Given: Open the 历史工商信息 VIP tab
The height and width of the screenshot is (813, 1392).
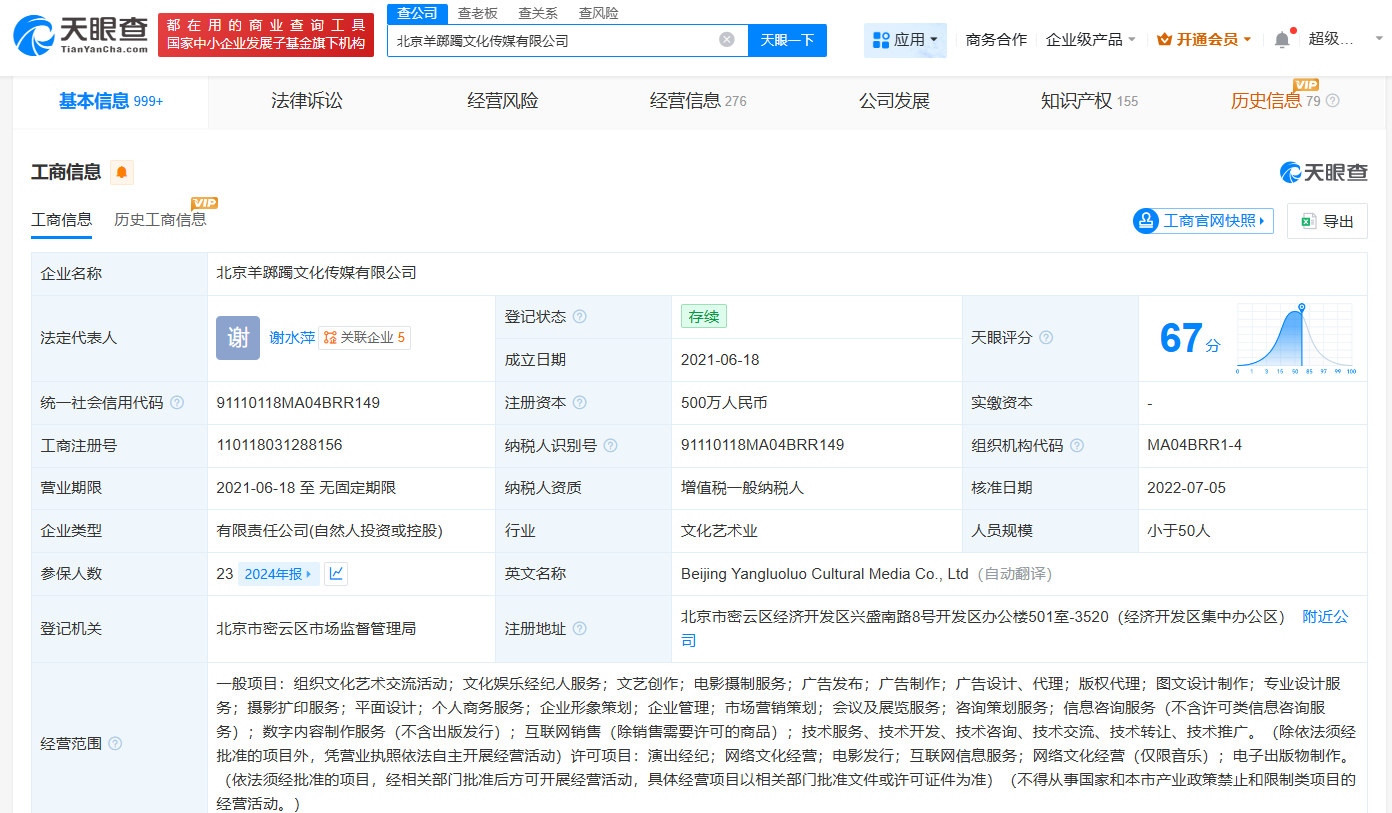Looking at the screenshot, I should click(x=160, y=219).
